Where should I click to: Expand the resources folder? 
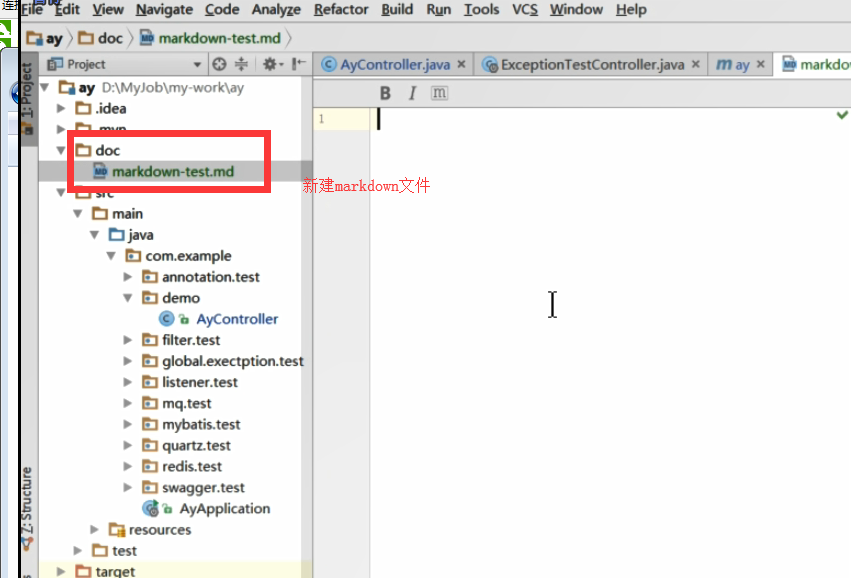point(94,530)
